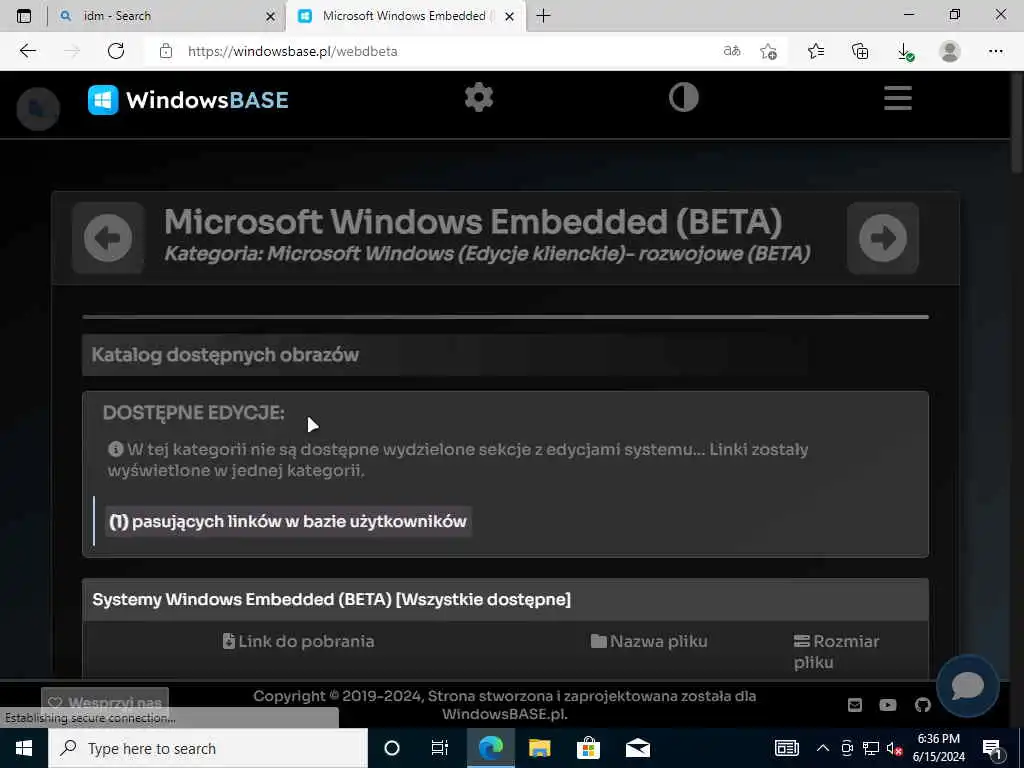The height and width of the screenshot is (768, 1024).
Task: Open the tab actions menu icon
Action: (x=24, y=16)
